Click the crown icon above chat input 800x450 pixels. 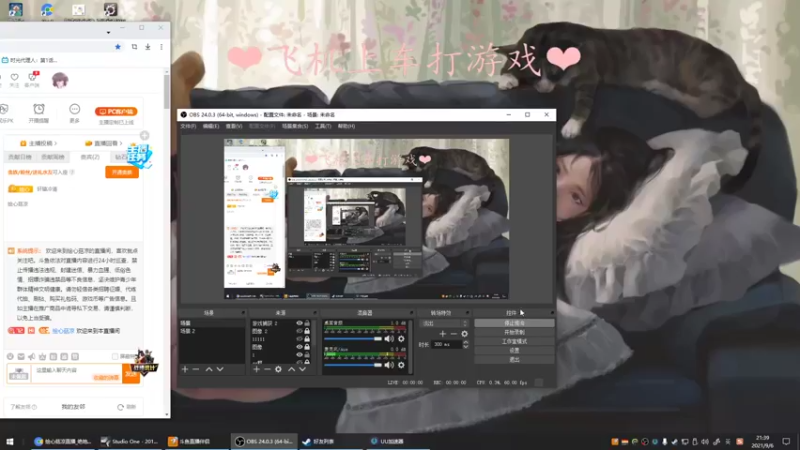click(x=42, y=357)
